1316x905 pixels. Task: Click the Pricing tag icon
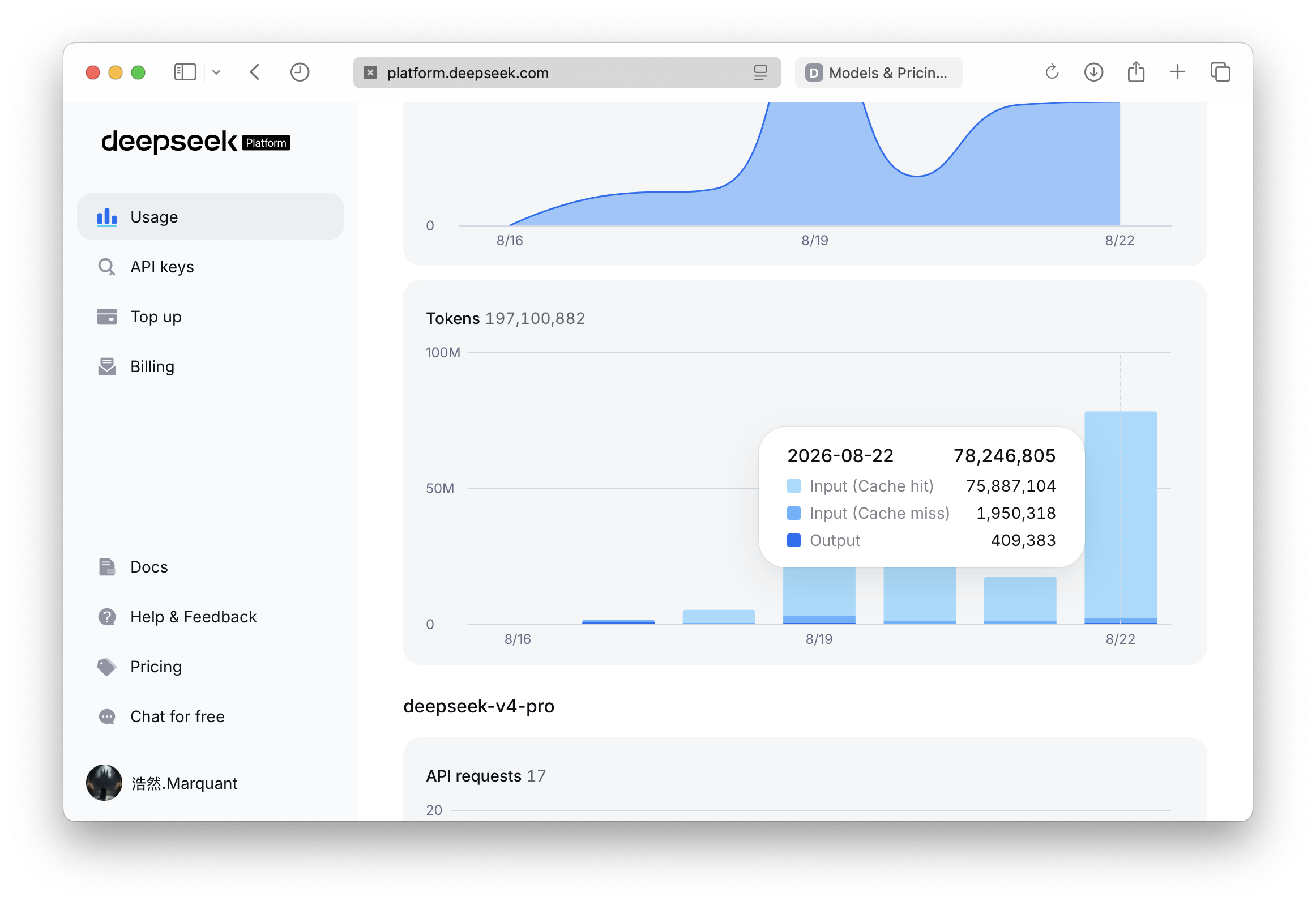point(106,667)
